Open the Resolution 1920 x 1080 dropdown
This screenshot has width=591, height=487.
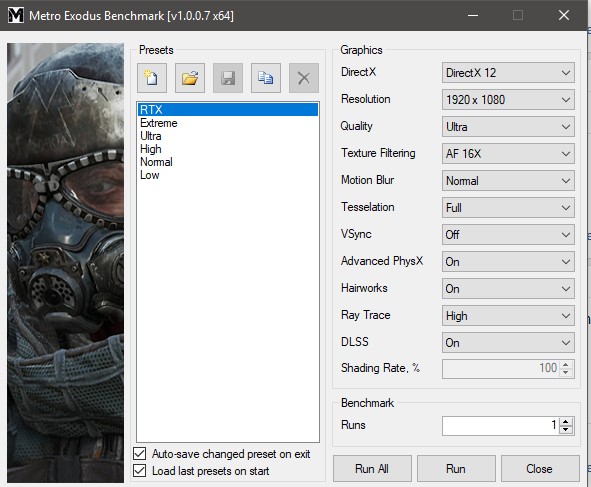508,100
